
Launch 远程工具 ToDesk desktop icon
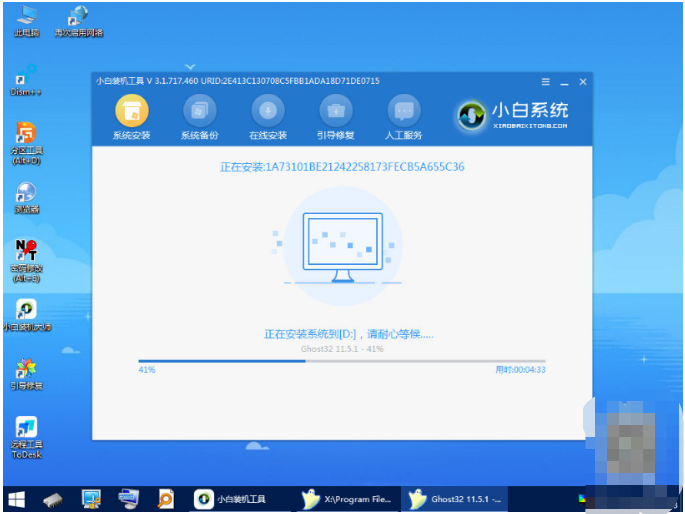click(x=27, y=437)
